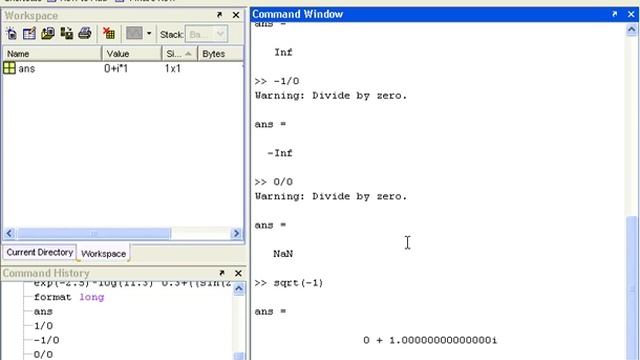Select the ans variable icon in Workspace
The width and height of the screenshot is (640, 360).
[x=9, y=68]
